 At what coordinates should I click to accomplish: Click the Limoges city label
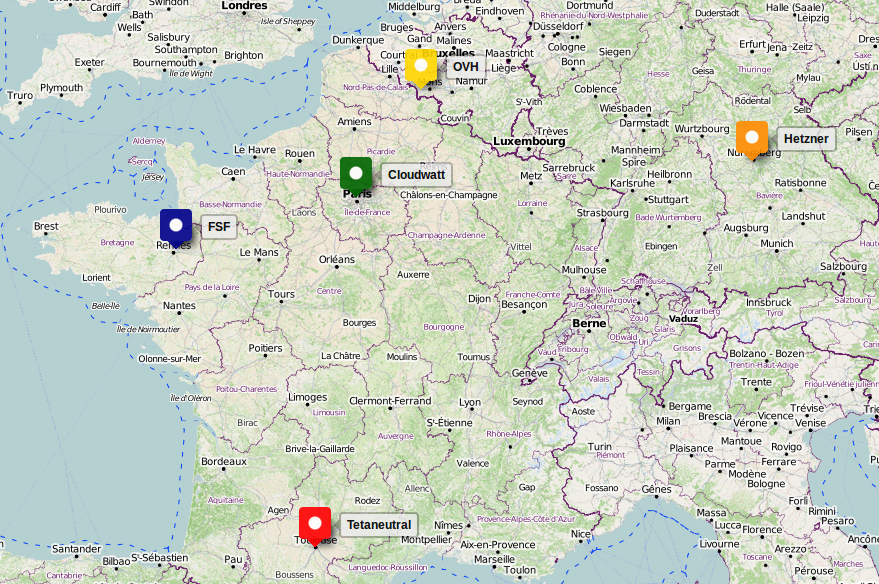point(308,397)
